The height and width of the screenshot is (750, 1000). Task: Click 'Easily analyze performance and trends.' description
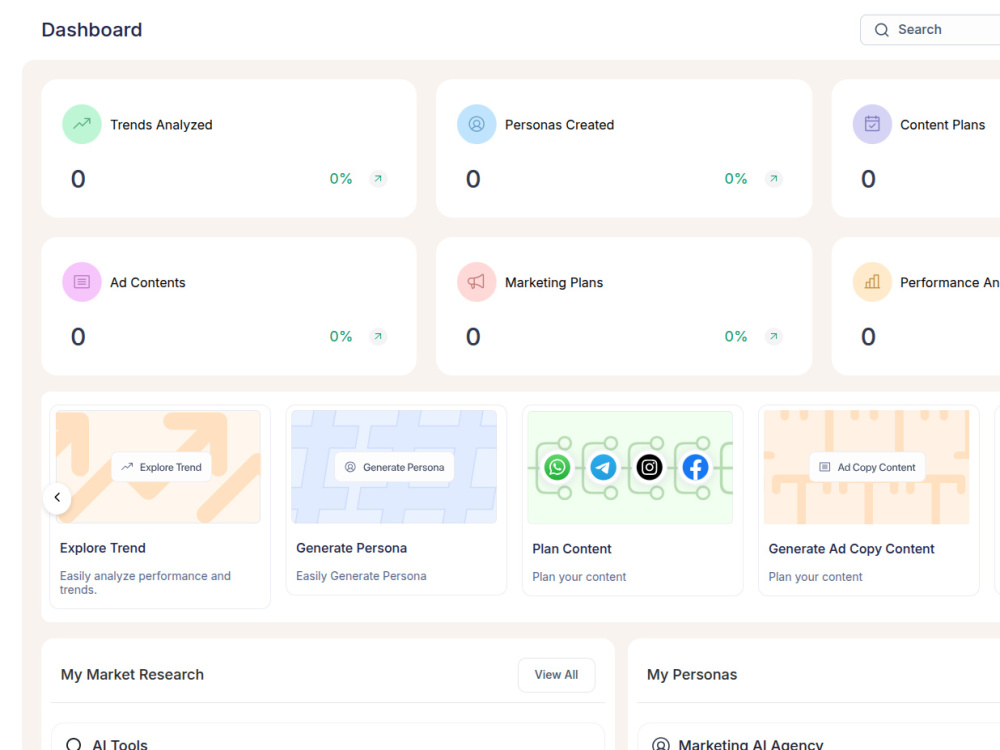click(x=145, y=583)
